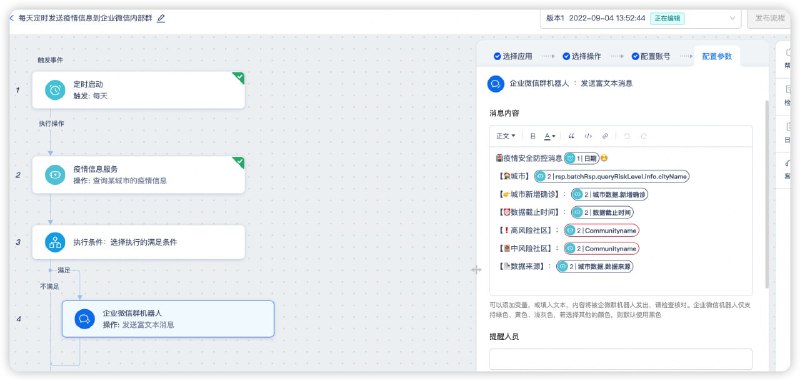Image resolution: width=800 pixels, height=381 pixels.
Task: Click the config panel vertical scrollbar
Action: pos(766,194)
